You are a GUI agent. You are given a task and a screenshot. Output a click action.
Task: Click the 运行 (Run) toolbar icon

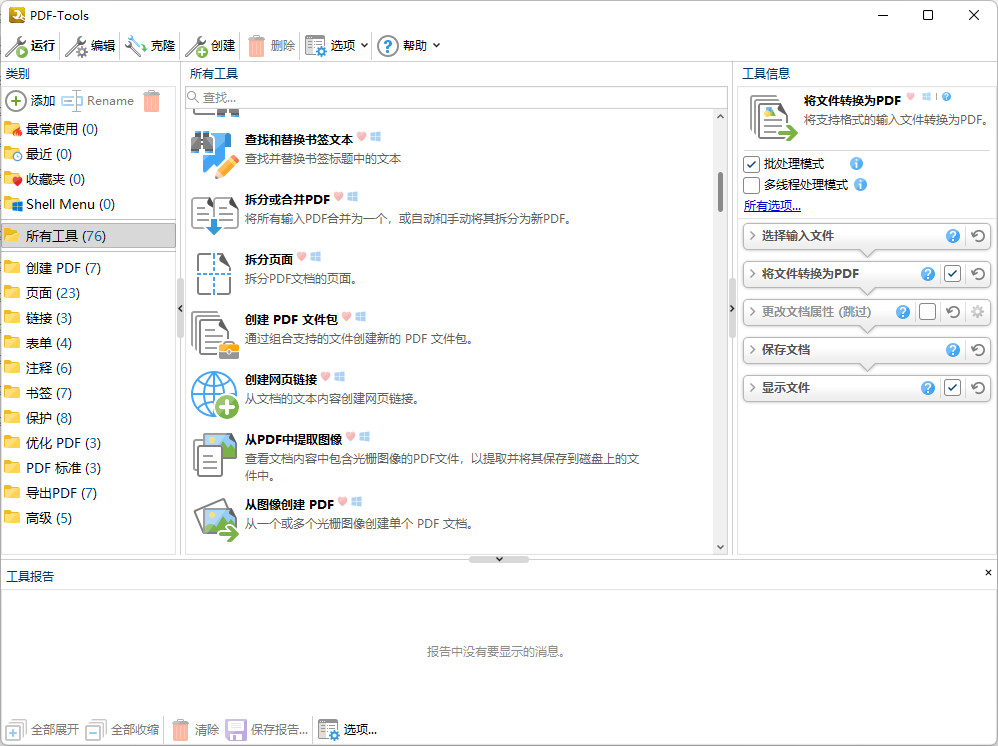tap(17, 46)
